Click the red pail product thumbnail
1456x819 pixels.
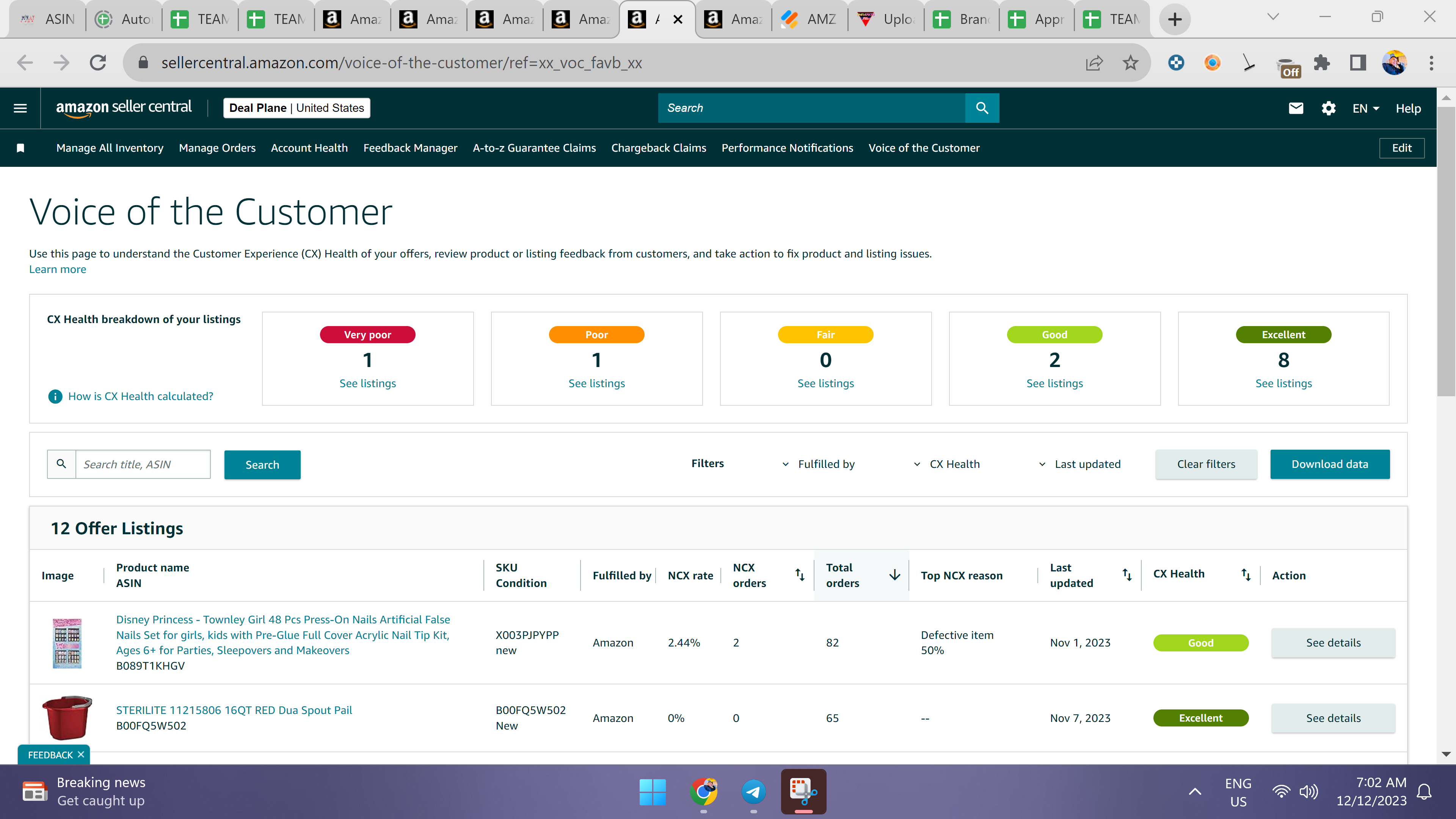coord(67,717)
